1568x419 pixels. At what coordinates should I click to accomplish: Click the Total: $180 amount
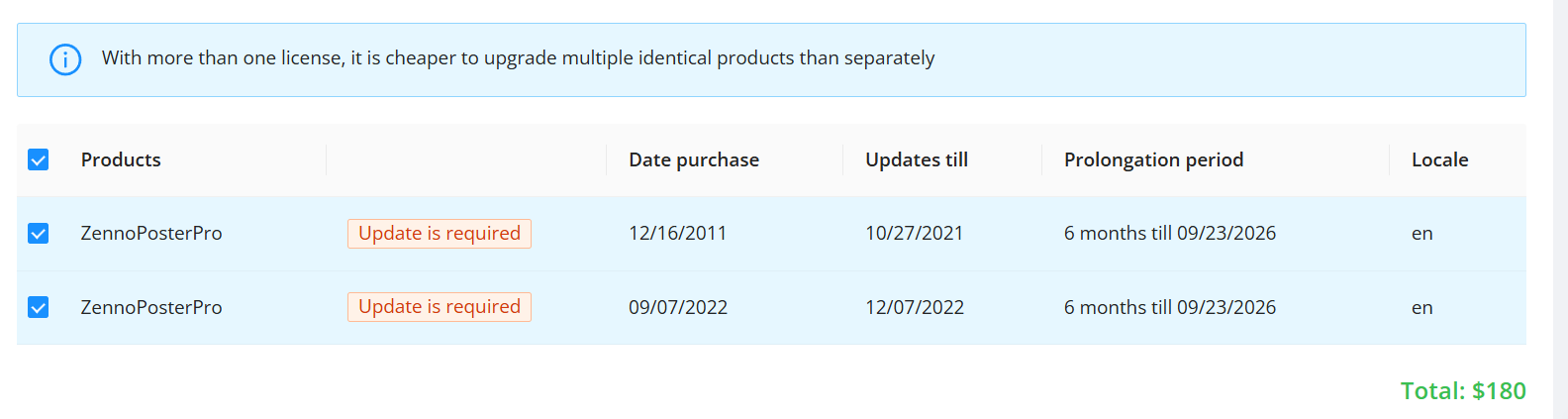[x=1463, y=391]
